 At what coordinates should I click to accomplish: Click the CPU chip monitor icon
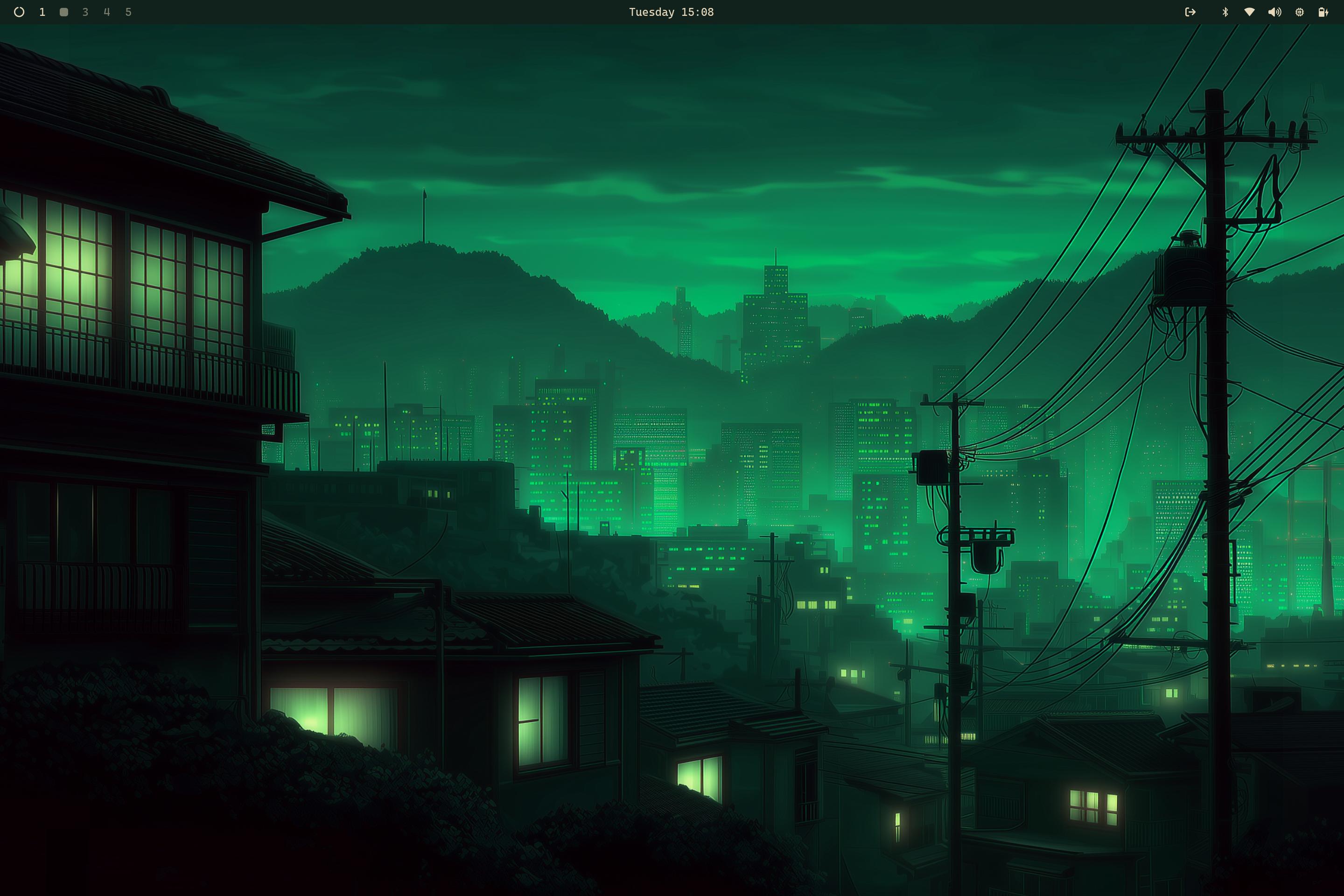click(1299, 12)
